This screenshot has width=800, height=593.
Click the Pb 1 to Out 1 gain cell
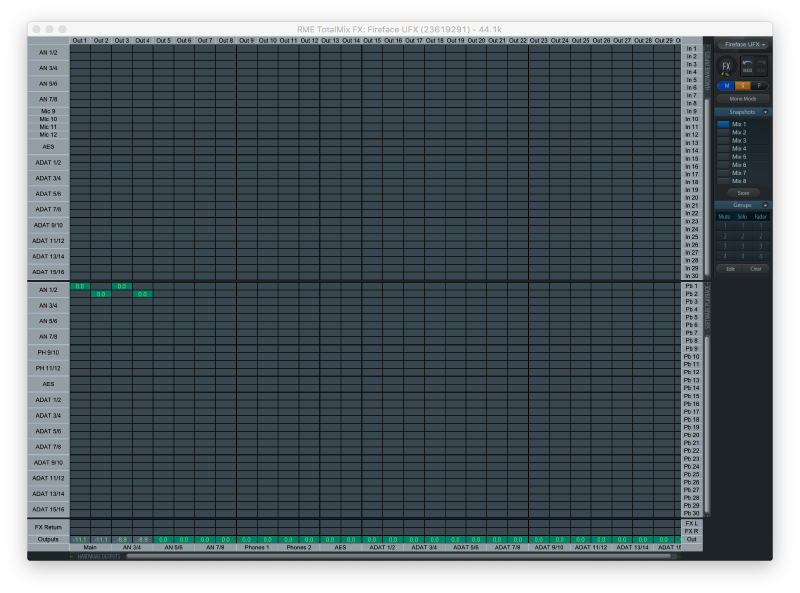tap(80, 286)
